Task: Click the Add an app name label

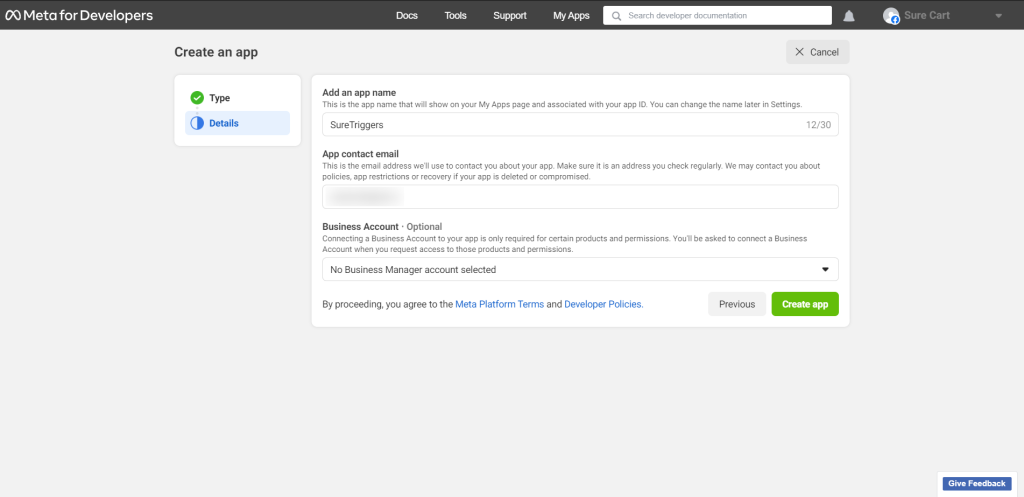Action: point(359,93)
